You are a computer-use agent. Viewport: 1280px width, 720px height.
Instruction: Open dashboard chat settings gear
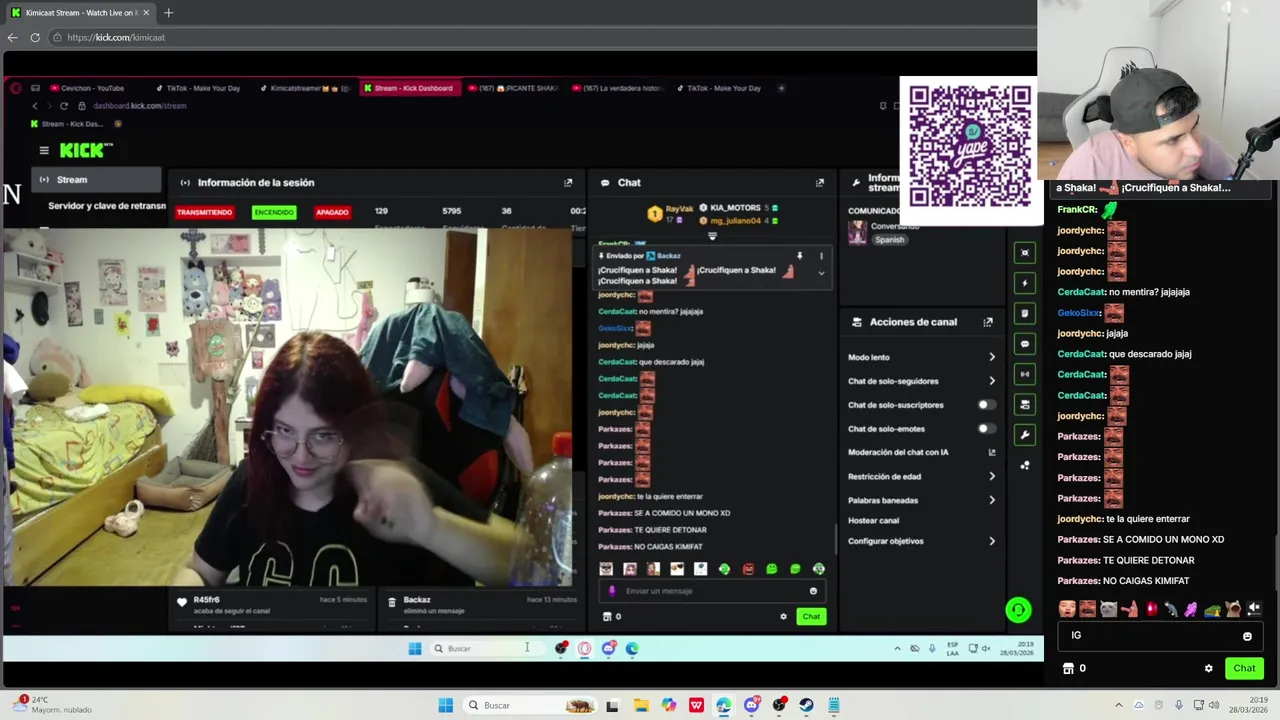click(783, 616)
